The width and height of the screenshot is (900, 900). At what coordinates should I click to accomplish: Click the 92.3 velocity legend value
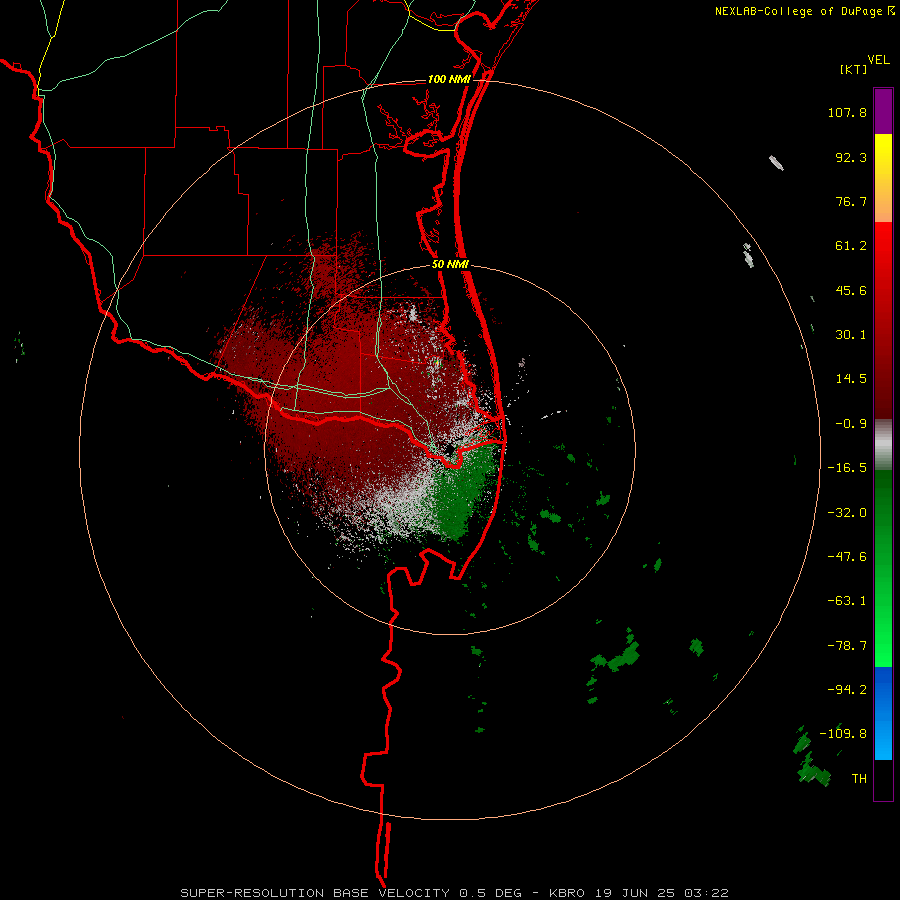pos(851,157)
